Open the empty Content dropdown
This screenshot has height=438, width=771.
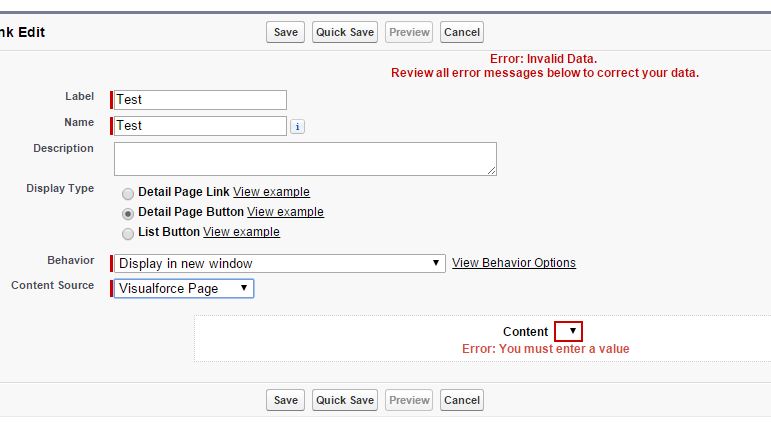tap(569, 332)
